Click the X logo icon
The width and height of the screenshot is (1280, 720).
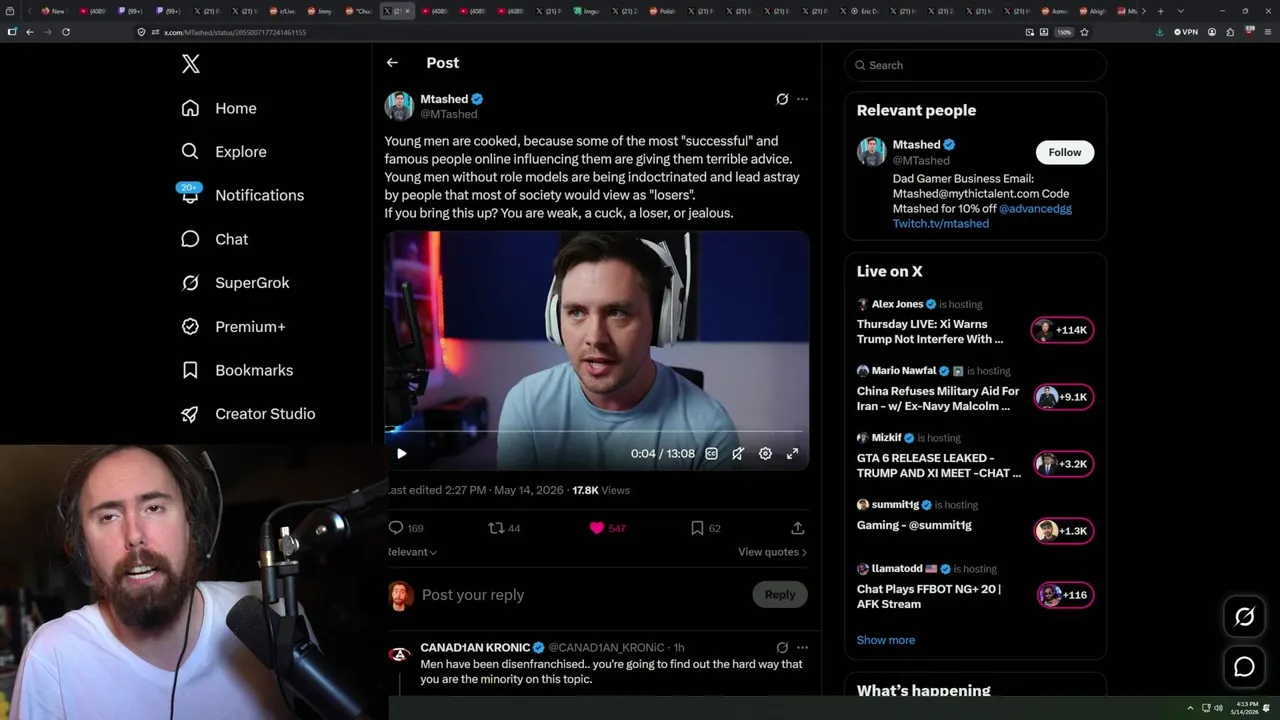pyautogui.click(x=191, y=64)
